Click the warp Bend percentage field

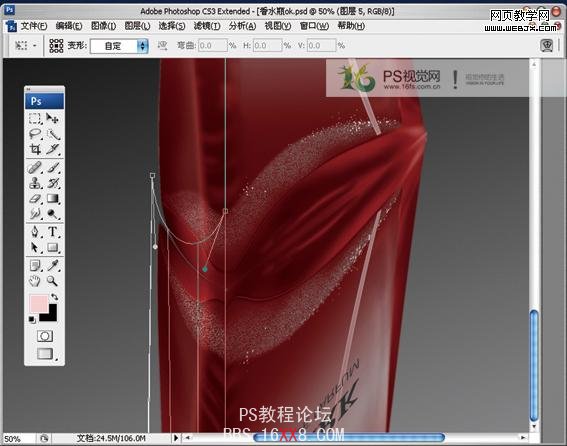coord(213,46)
